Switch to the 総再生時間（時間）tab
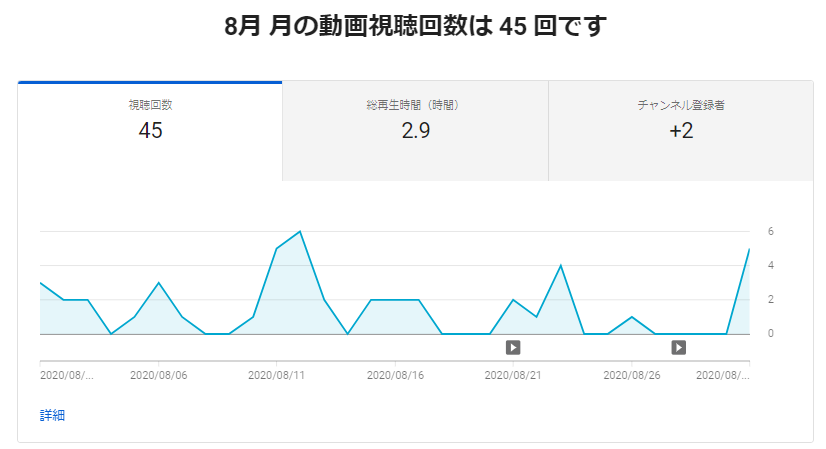Viewport: 826px width, 449px height. [415, 131]
